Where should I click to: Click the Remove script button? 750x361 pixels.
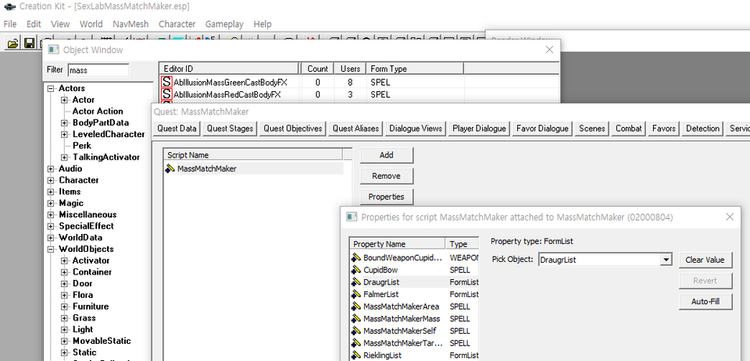click(x=386, y=176)
